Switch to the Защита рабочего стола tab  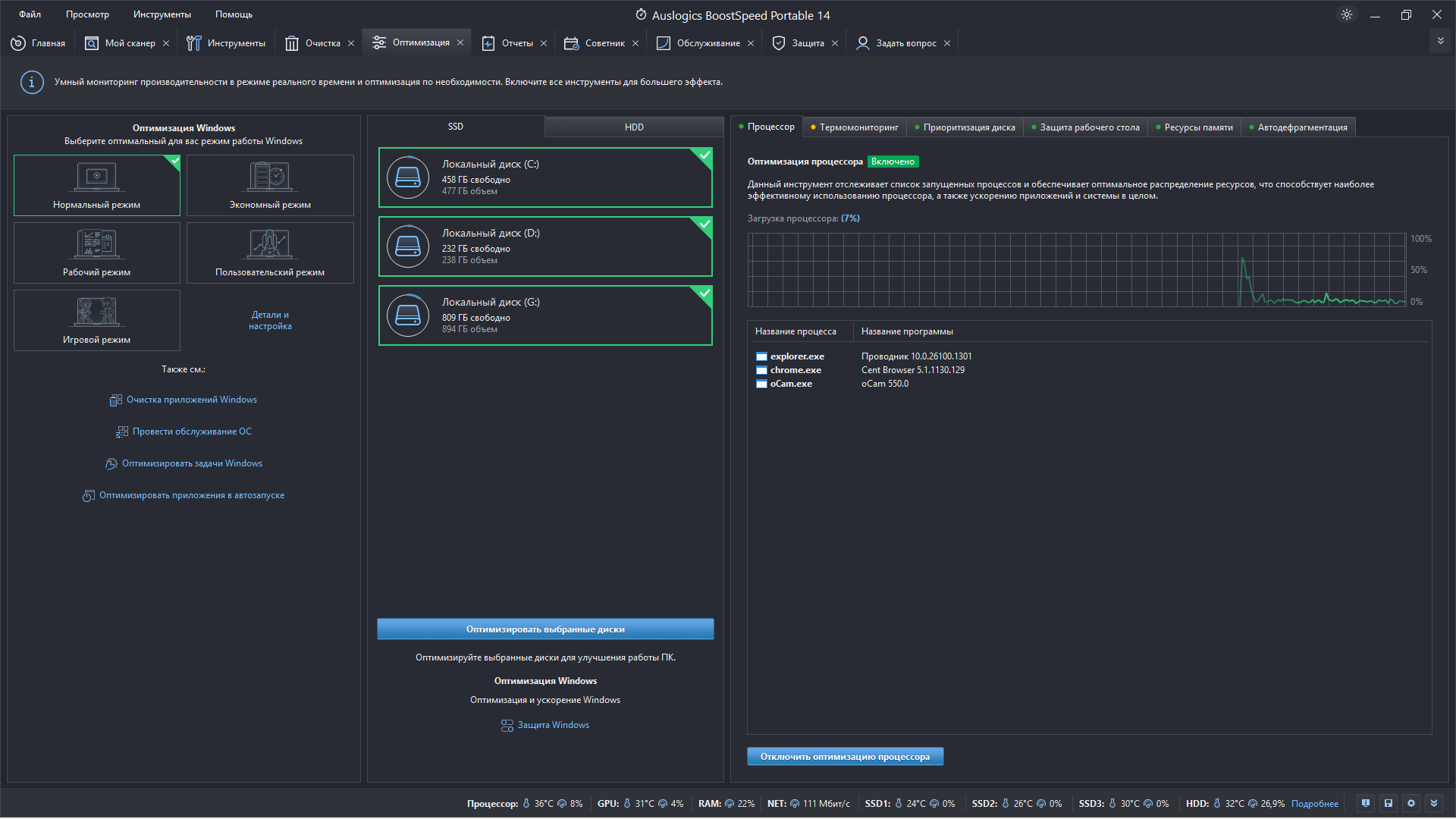(1085, 127)
